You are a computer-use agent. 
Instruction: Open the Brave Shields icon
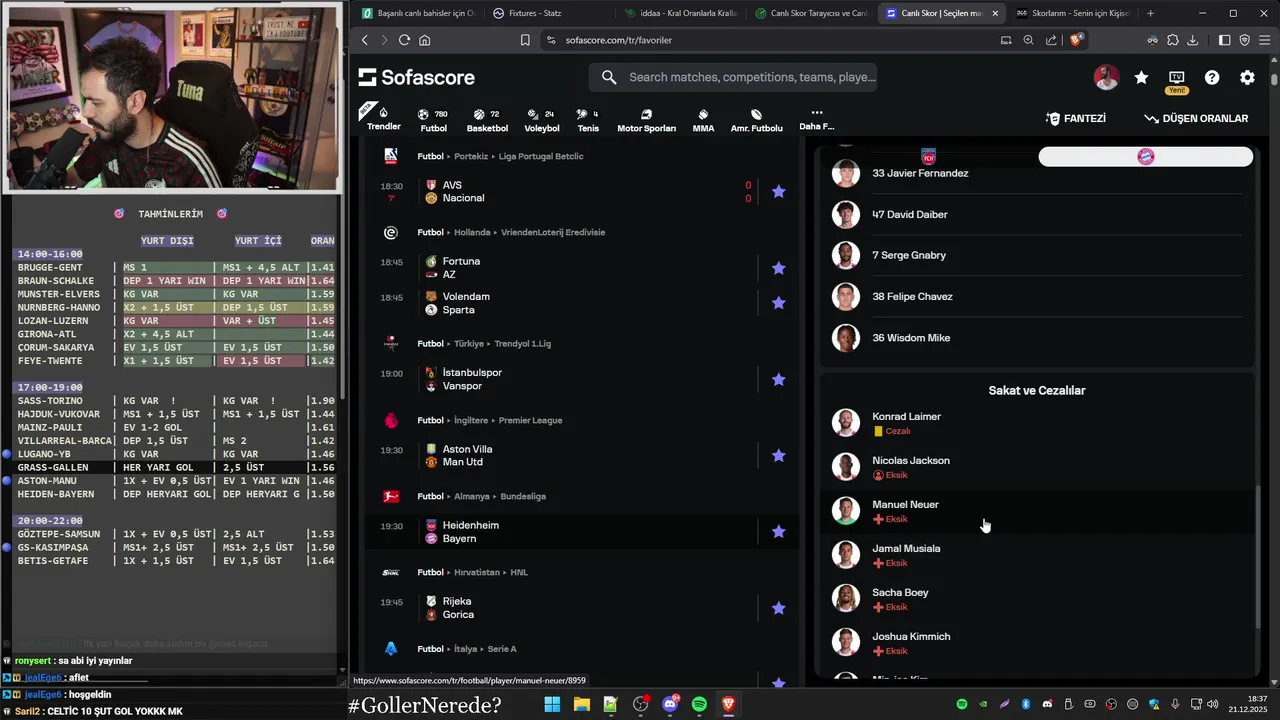point(1076,40)
